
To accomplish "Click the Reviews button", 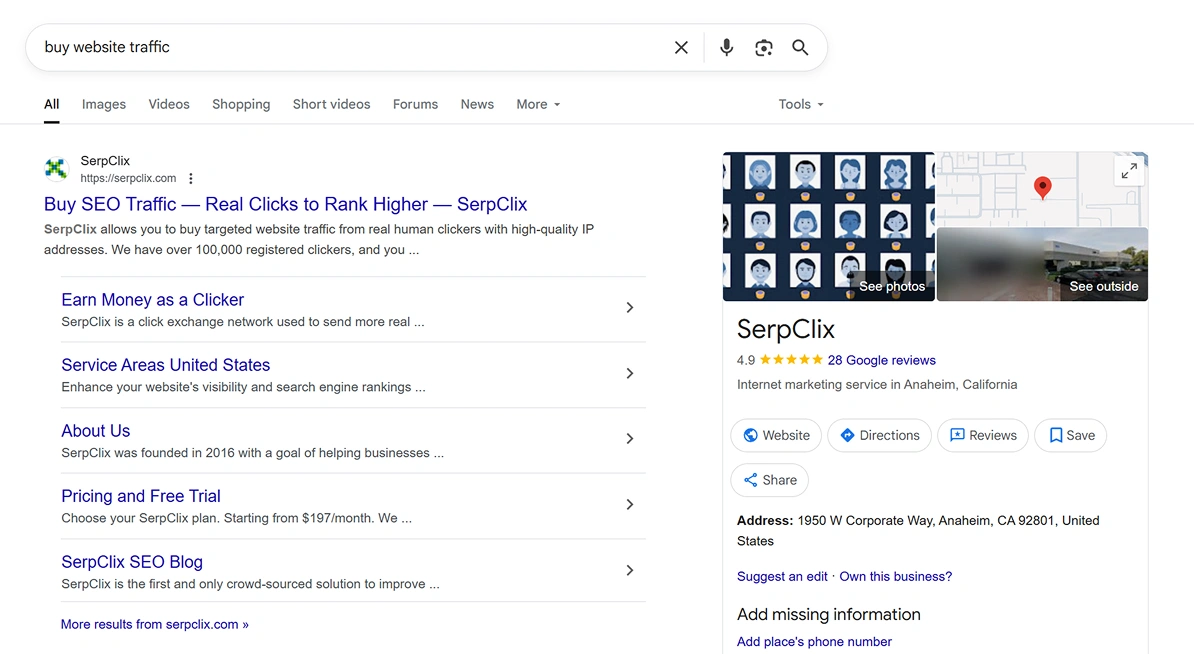I will pyautogui.click(x=983, y=435).
